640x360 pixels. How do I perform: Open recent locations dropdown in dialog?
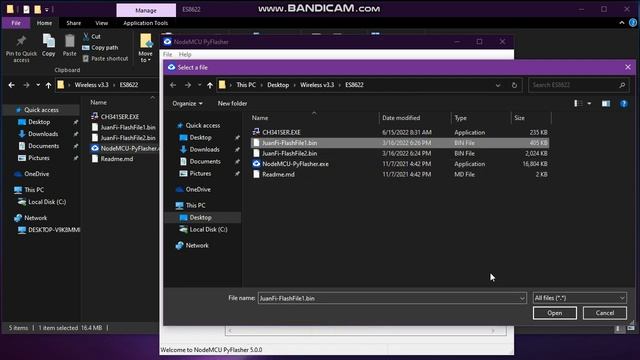200,85
